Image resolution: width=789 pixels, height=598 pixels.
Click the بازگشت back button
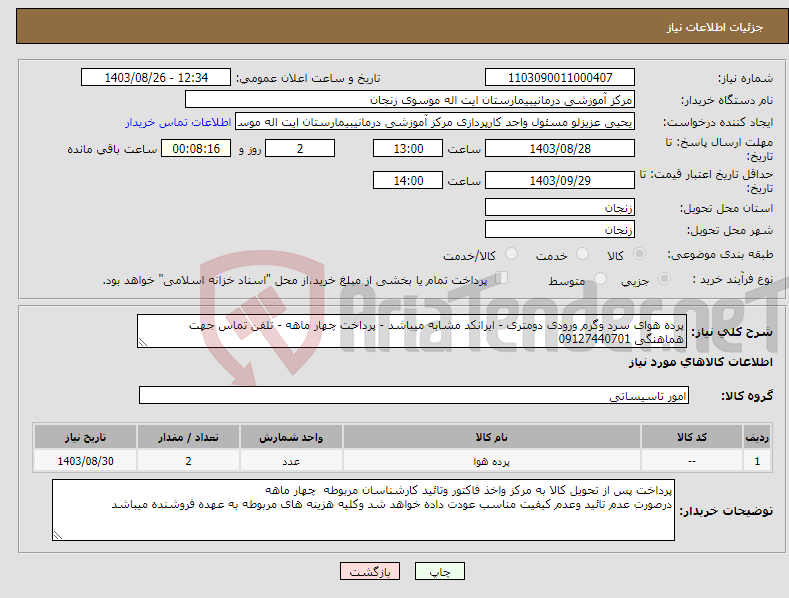(370, 572)
